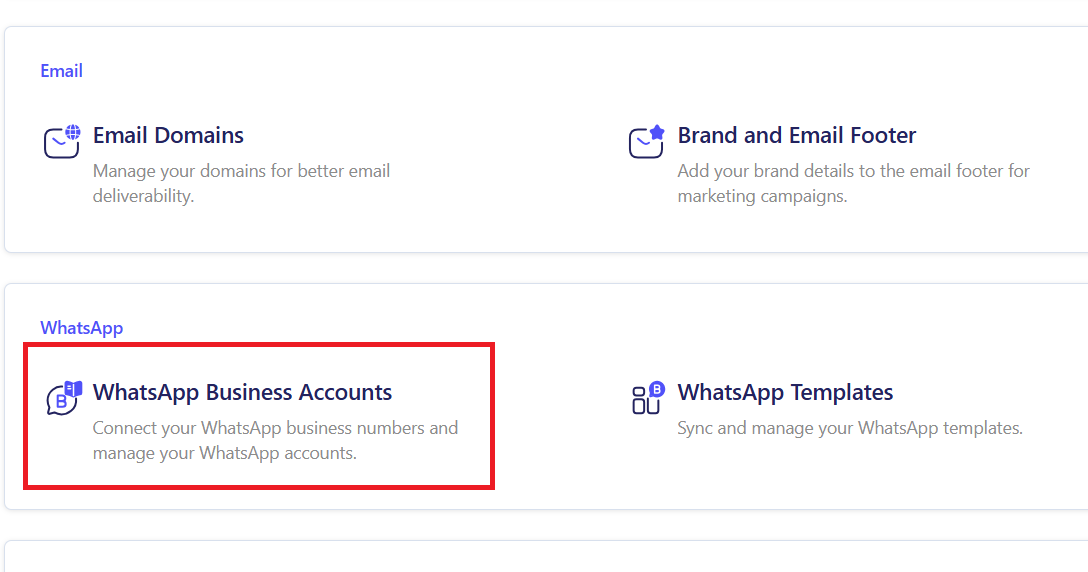The image size is (1088, 572).
Task: Click the WhatsApp Templates grid icon
Action: pos(645,401)
